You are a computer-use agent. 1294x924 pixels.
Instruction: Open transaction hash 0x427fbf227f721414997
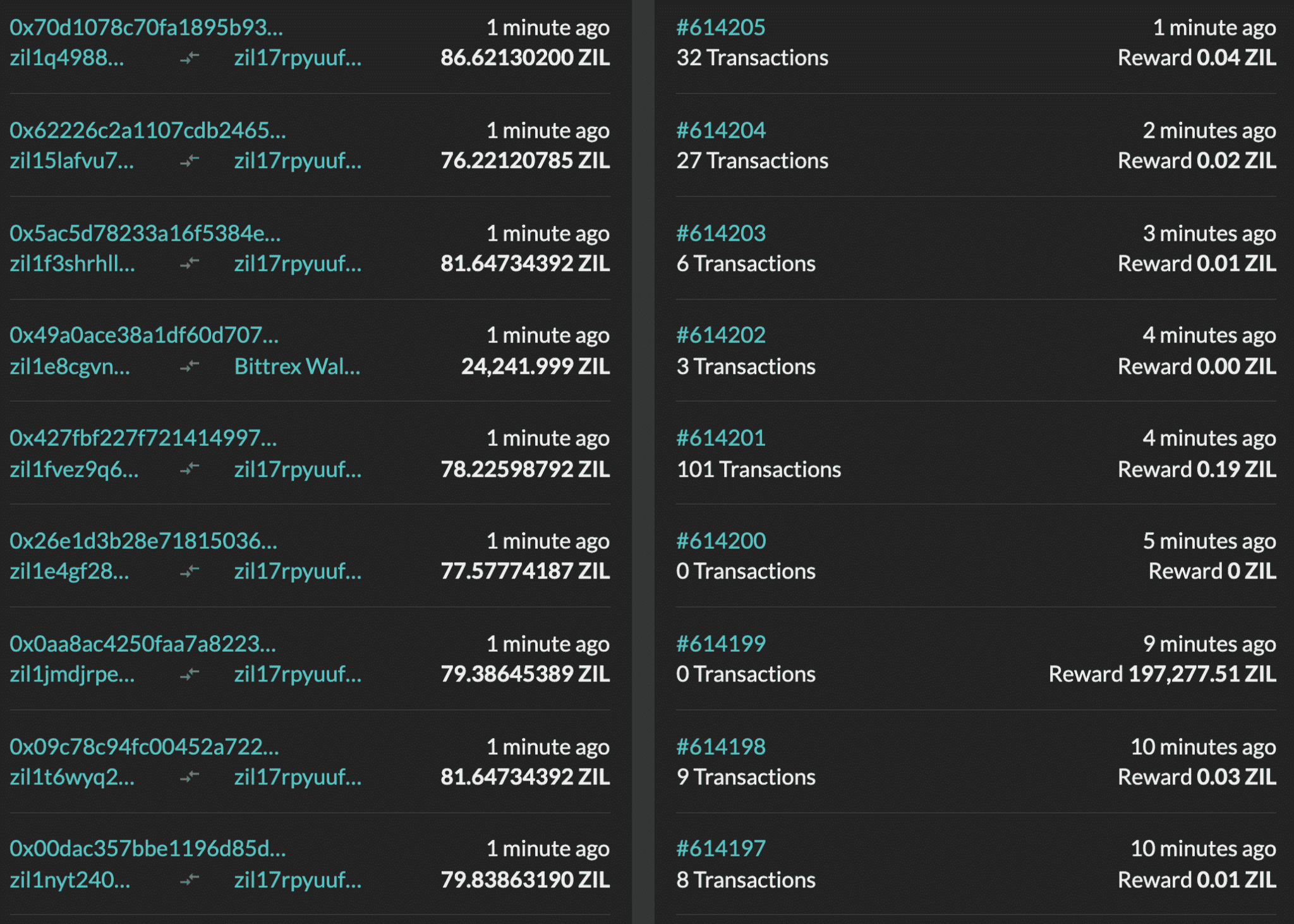143,438
